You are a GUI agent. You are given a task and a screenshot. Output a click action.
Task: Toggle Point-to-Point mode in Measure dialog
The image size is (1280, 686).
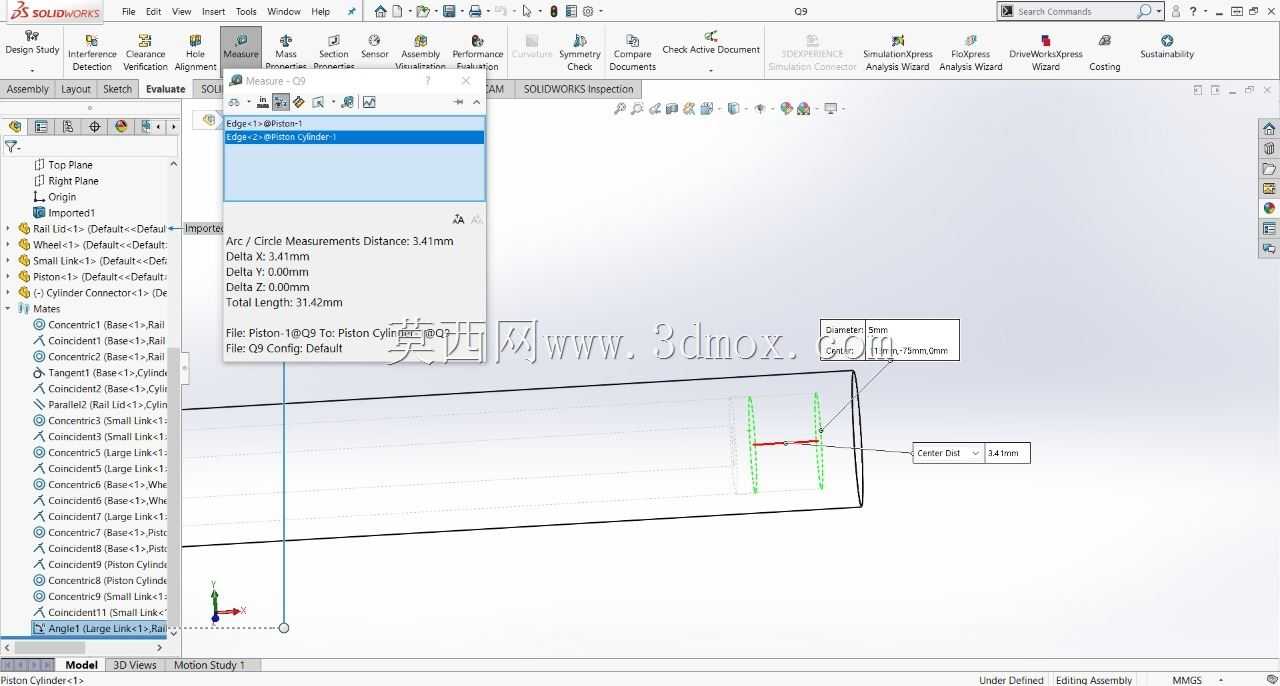tap(298, 102)
